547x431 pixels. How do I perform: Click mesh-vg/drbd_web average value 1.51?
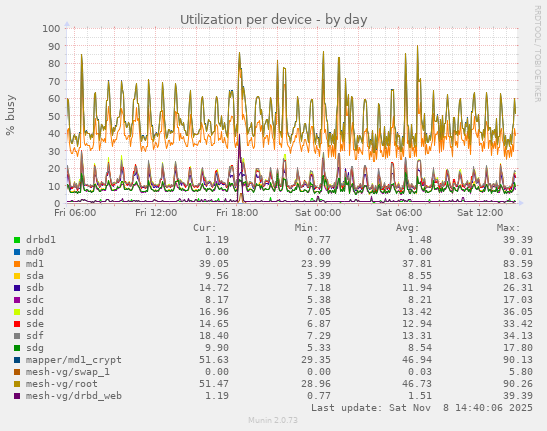420,396
